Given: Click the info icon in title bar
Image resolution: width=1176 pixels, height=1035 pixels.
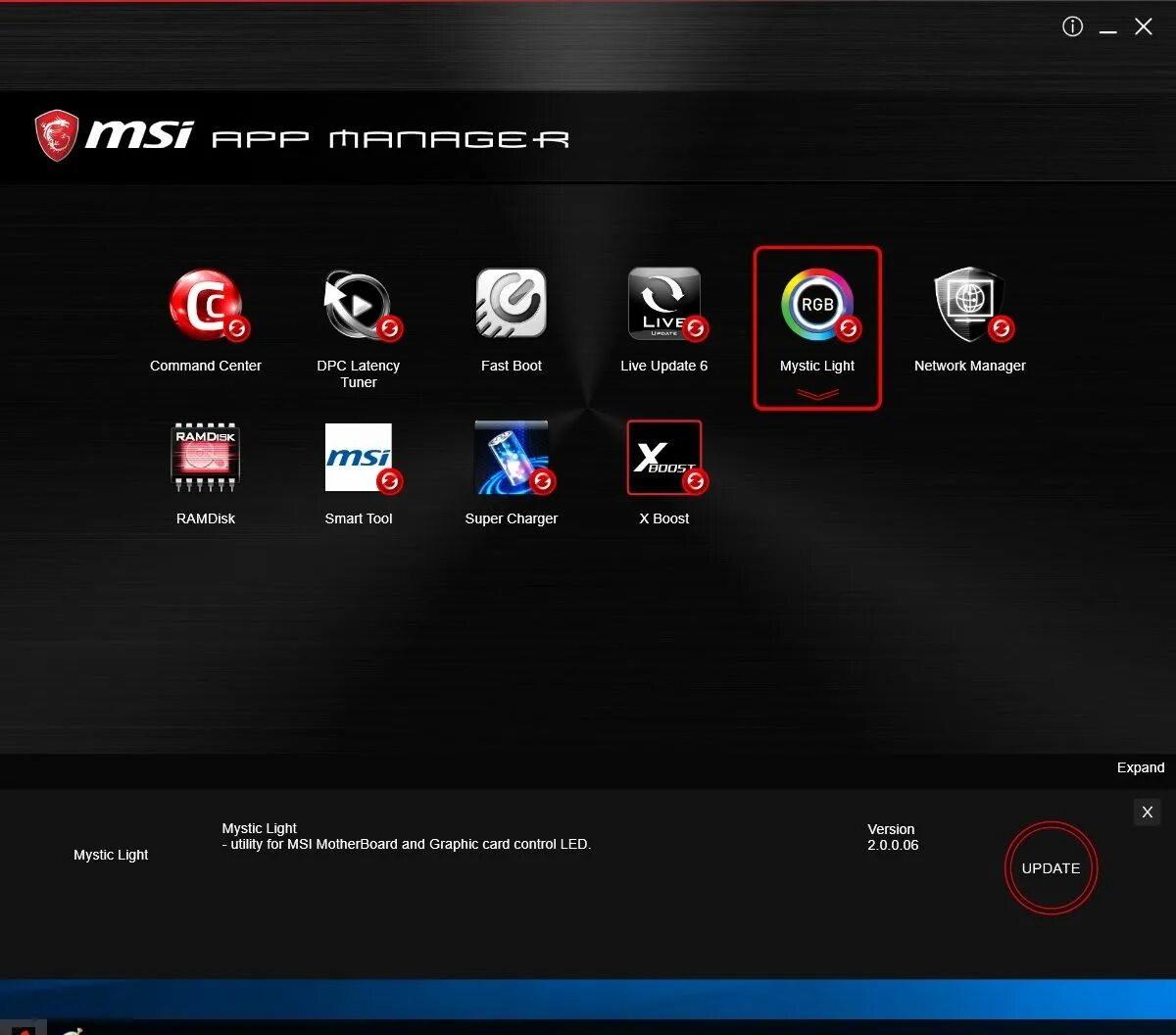Looking at the screenshot, I should click(x=1072, y=27).
